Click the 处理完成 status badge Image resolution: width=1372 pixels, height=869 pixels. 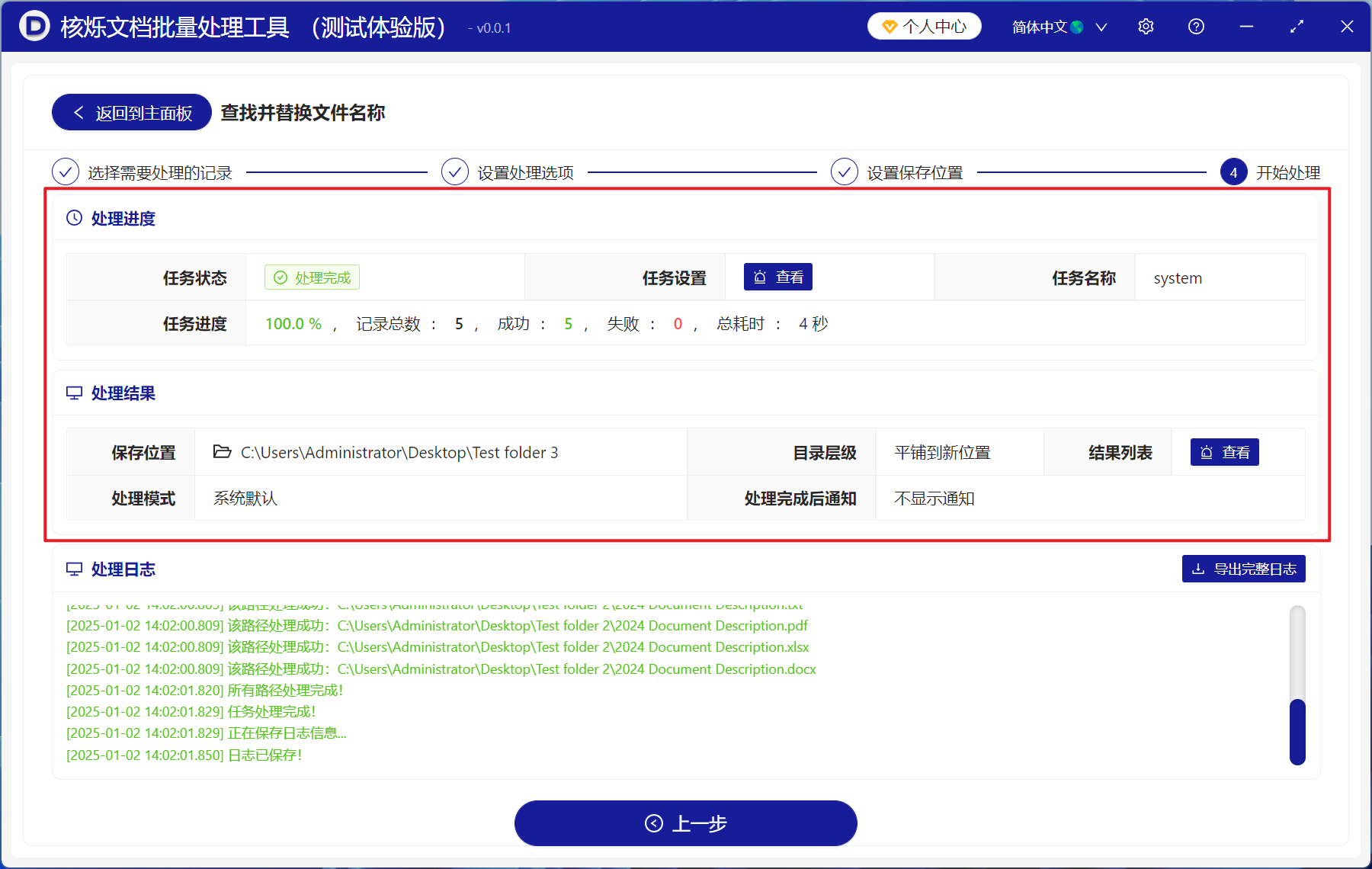pos(312,277)
